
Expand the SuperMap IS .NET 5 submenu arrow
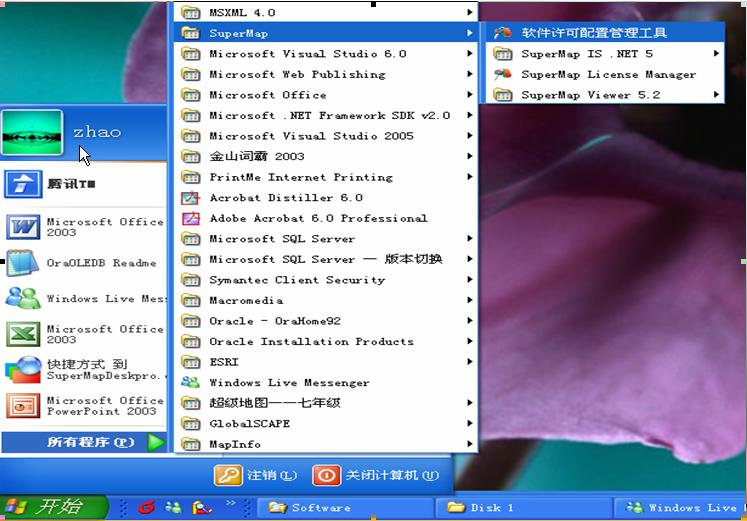(716, 53)
